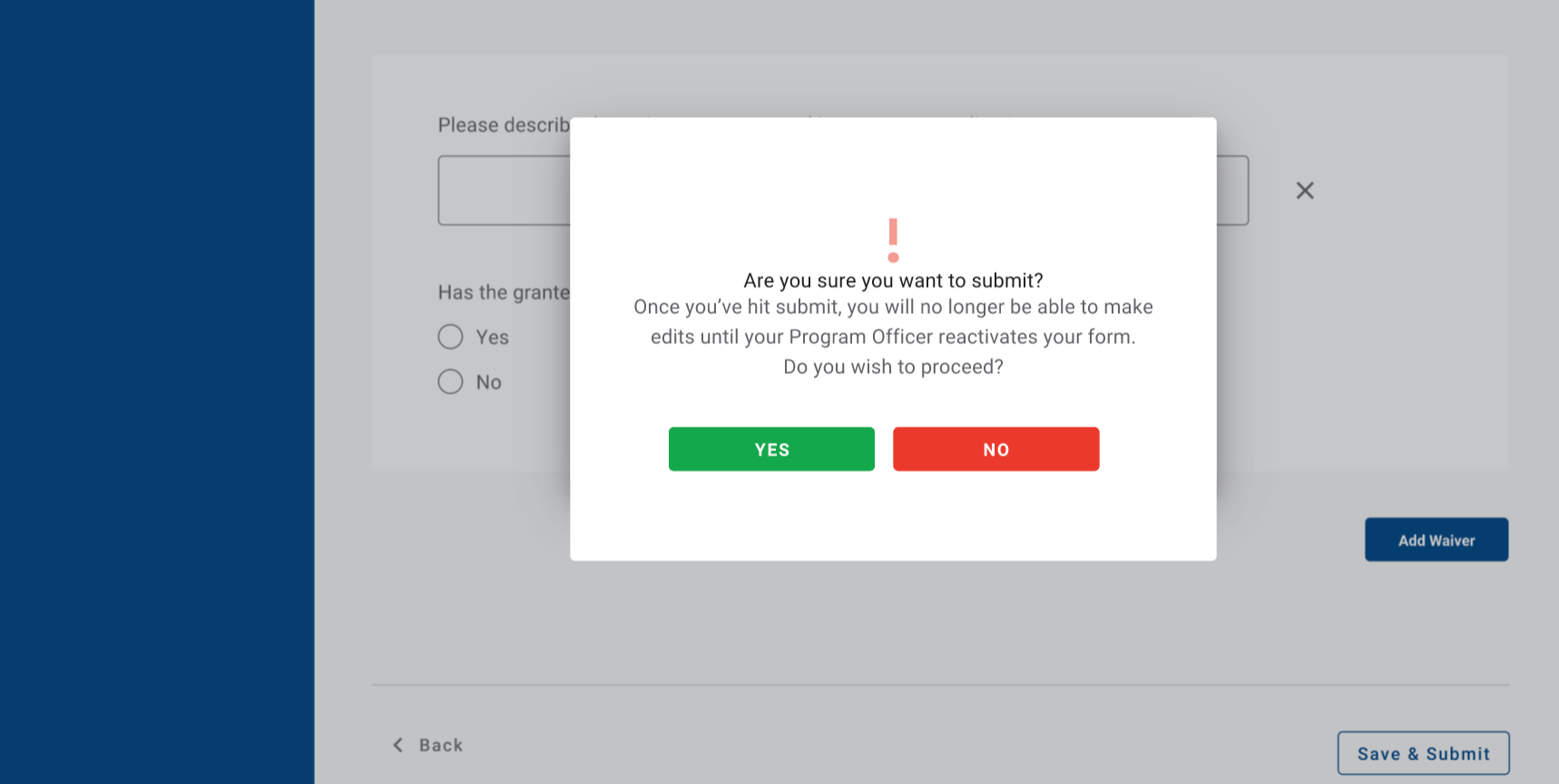
Task: Click the Back link text
Action: click(x=441, y=745)
